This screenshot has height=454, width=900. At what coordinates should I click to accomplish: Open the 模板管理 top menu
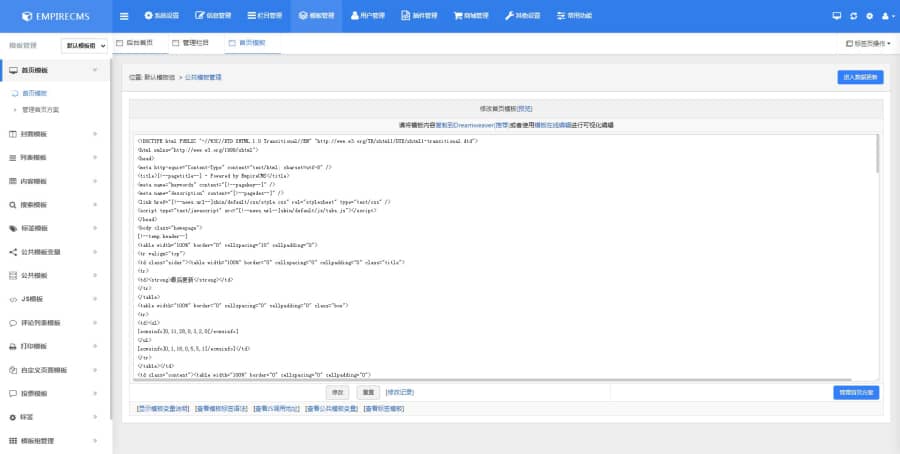(x=316, y=16)
